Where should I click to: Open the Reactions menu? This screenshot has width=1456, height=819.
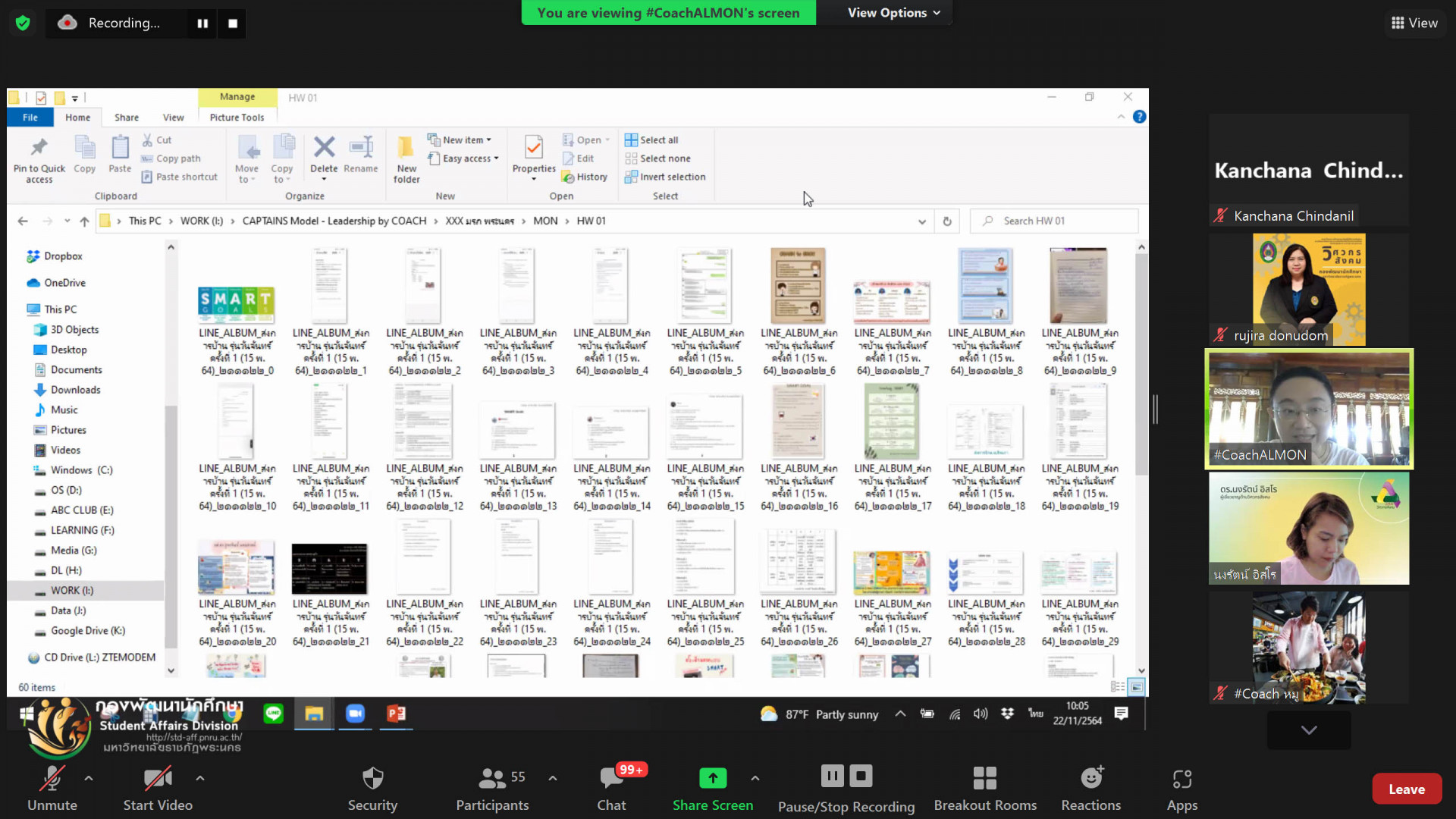(x=1090, y=788)
